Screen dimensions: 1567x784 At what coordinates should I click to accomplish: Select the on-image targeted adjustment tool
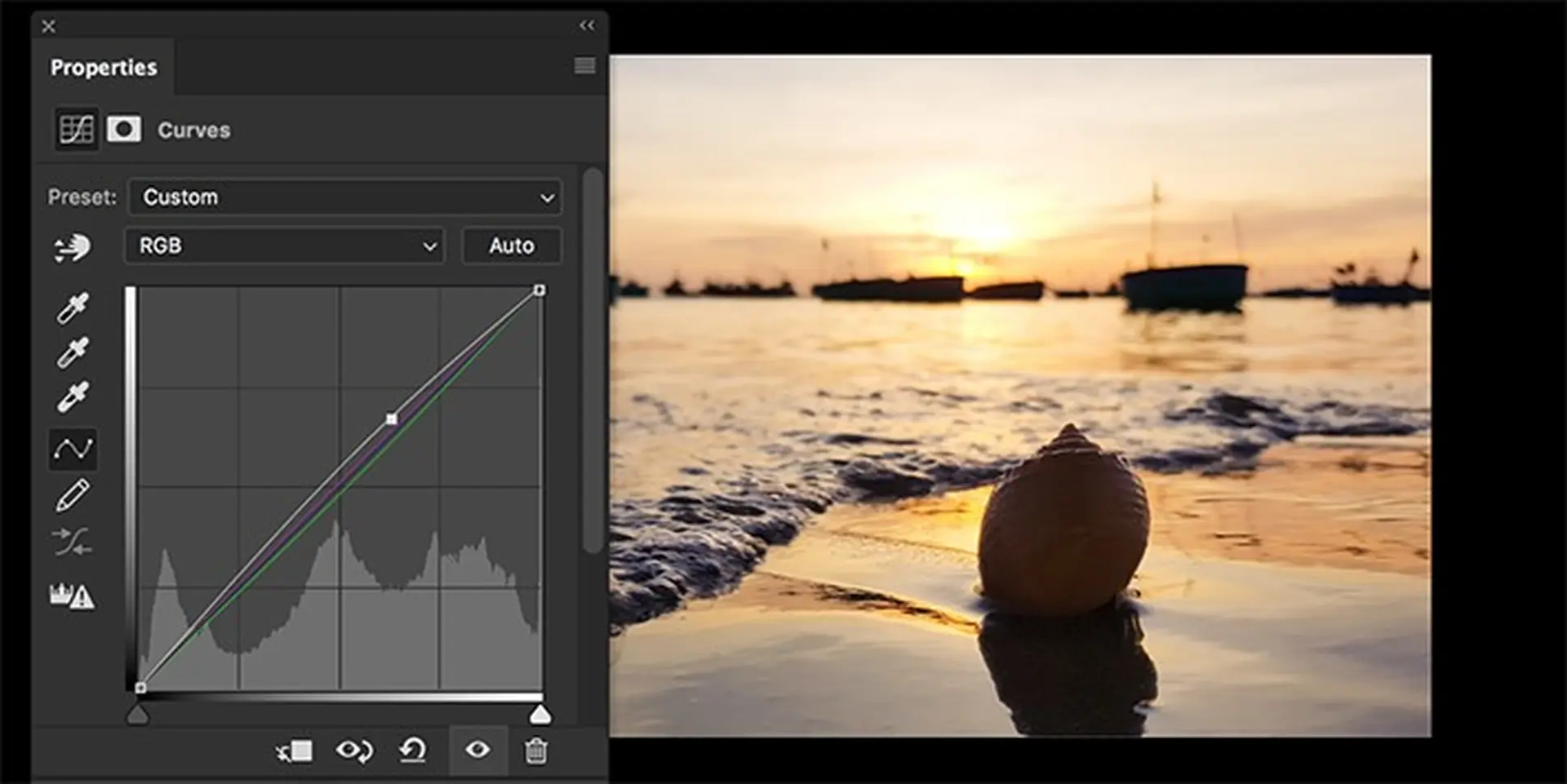(x=72, y=247)
